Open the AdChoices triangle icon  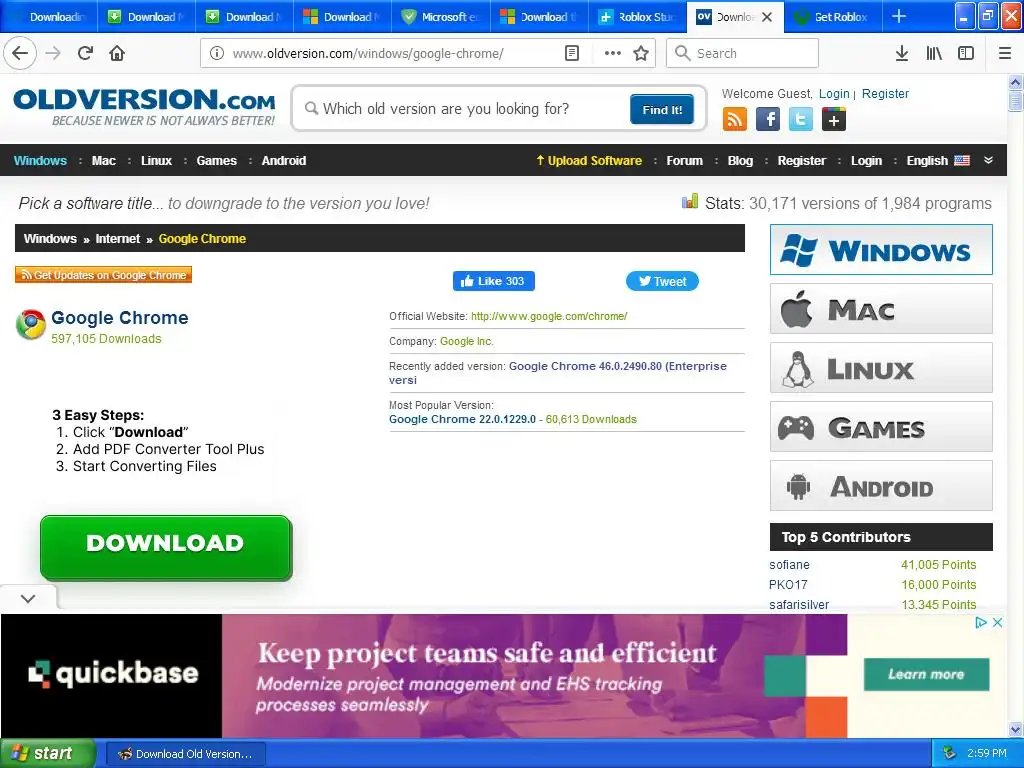tap(981, 622)
